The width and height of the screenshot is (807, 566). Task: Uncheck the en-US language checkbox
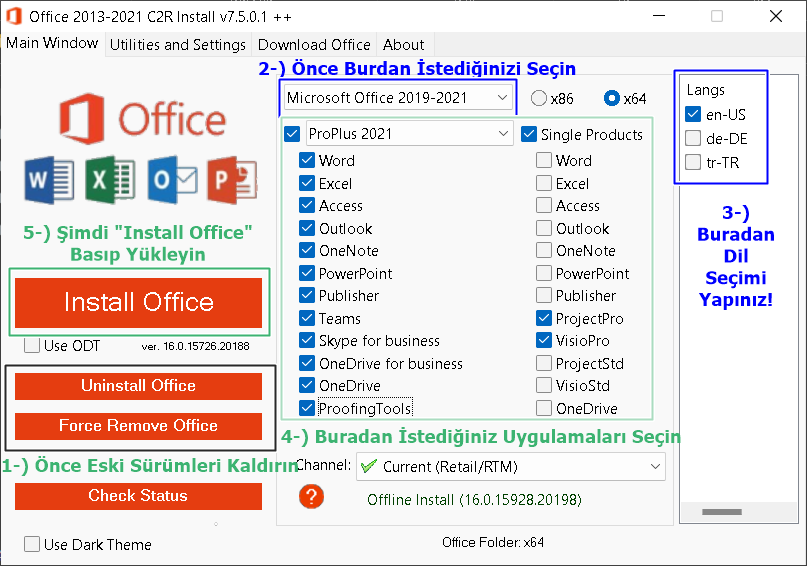click(693, 114)
